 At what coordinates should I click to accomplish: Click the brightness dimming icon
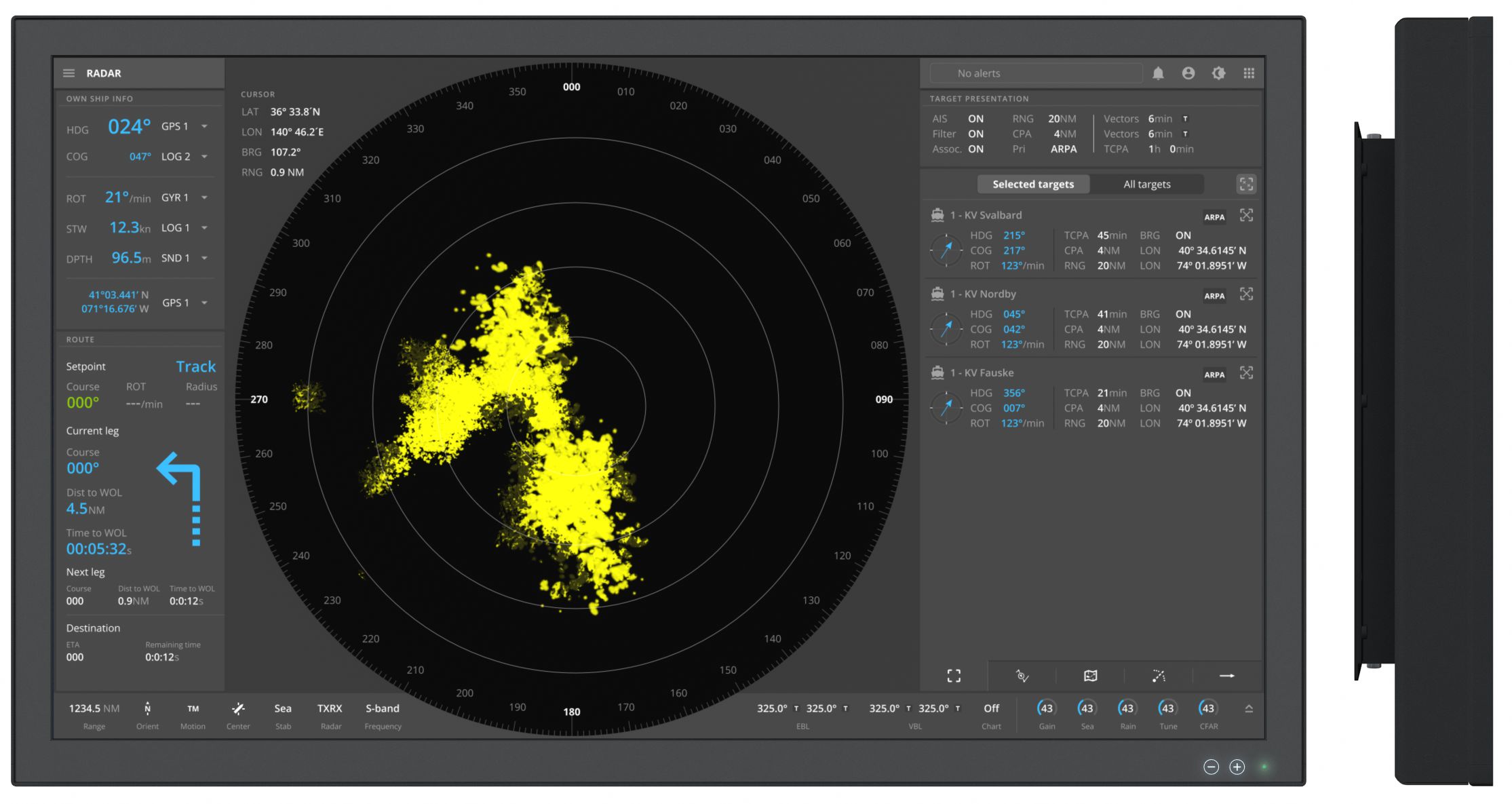(1218, 73)
